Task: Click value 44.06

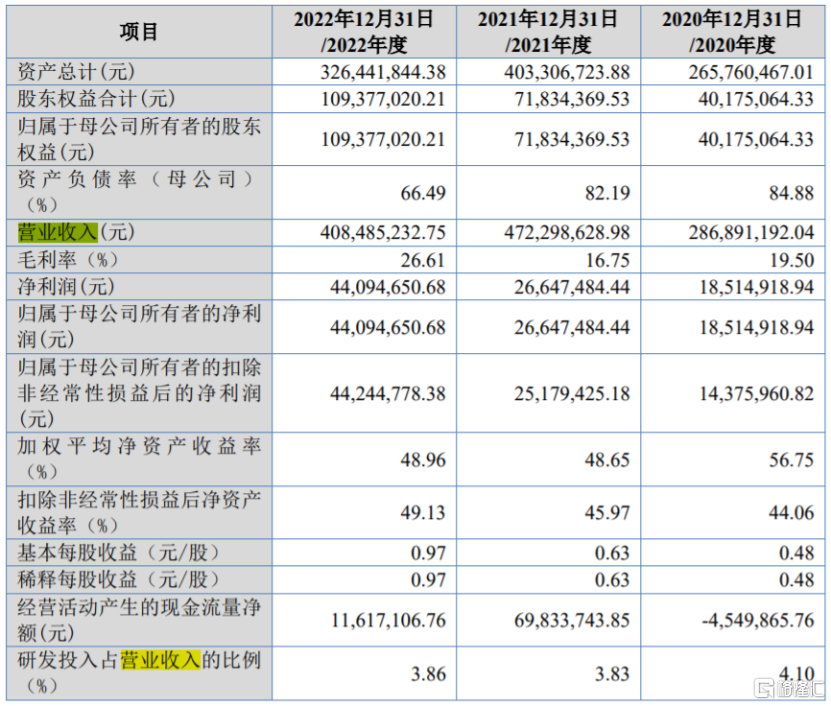Action: pos(791,513)
